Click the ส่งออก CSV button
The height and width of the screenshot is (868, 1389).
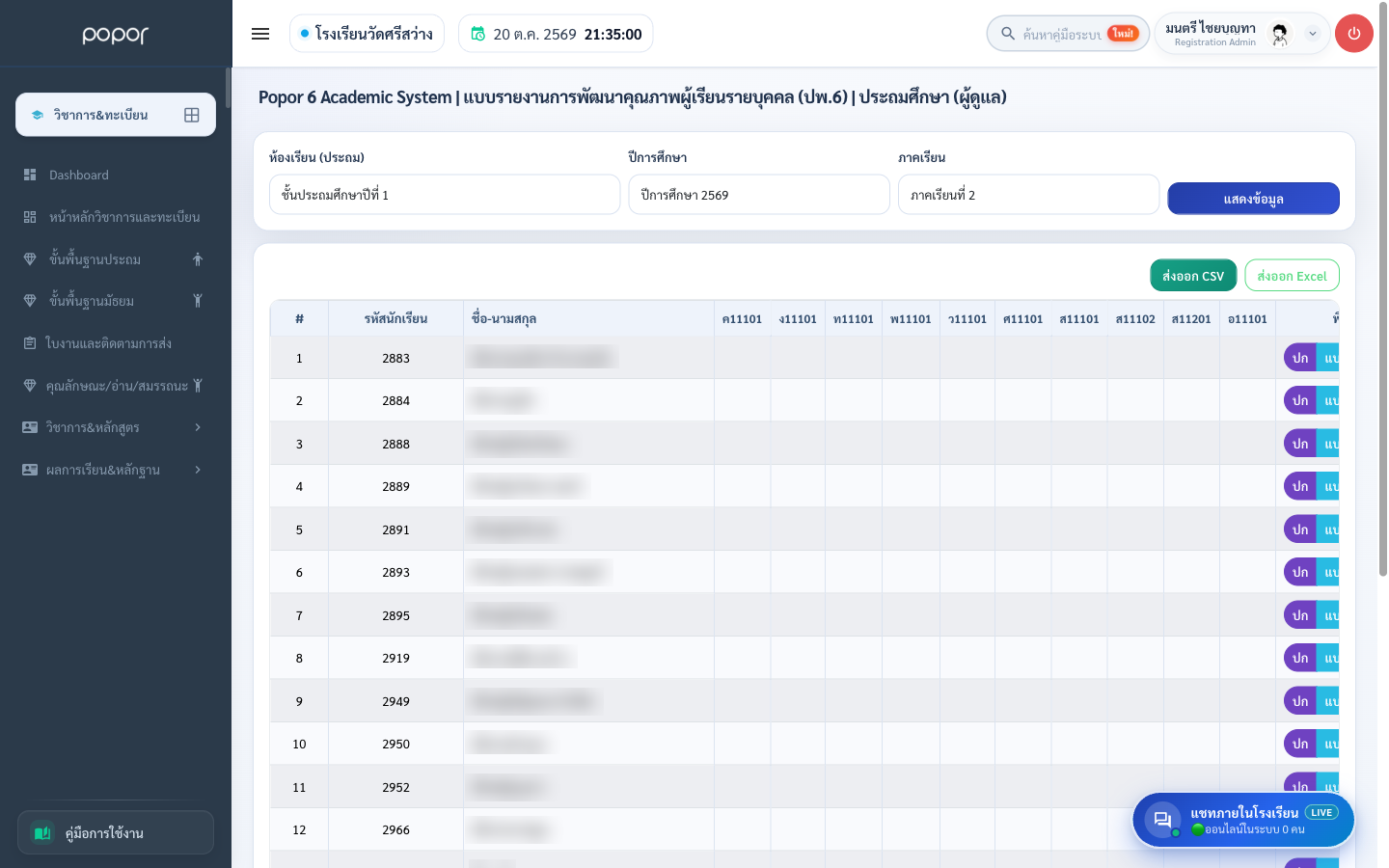tap(1193, 276)
